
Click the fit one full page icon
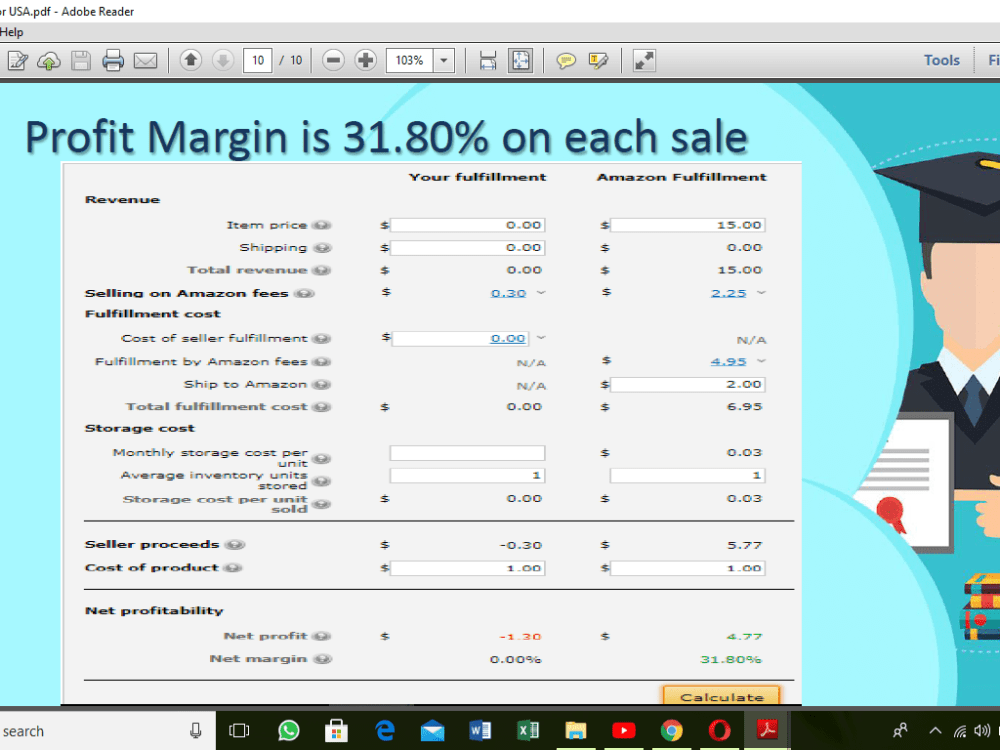click(x=520, y=61)
